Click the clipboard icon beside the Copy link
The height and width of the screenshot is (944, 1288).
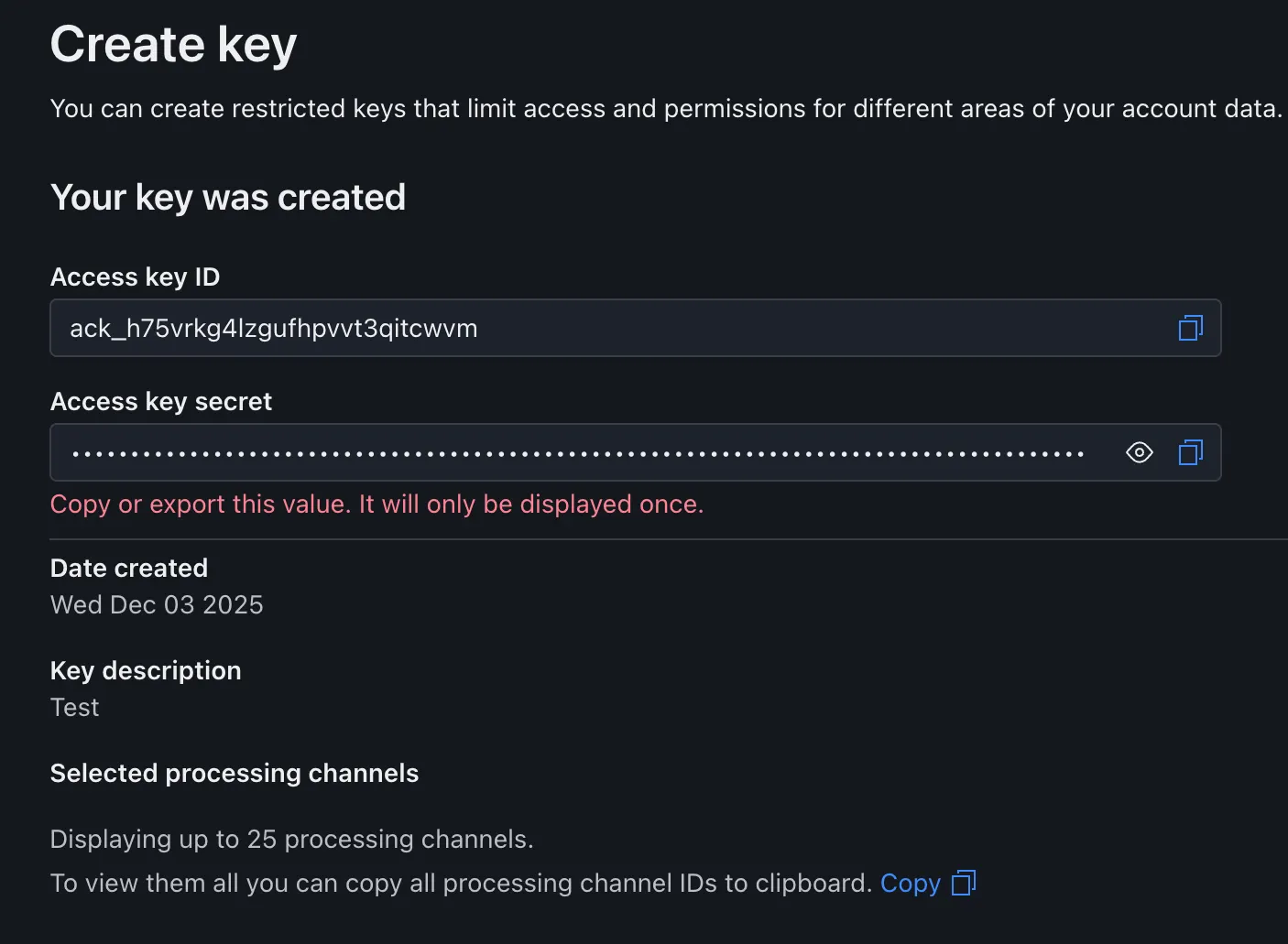click(964, 883)
